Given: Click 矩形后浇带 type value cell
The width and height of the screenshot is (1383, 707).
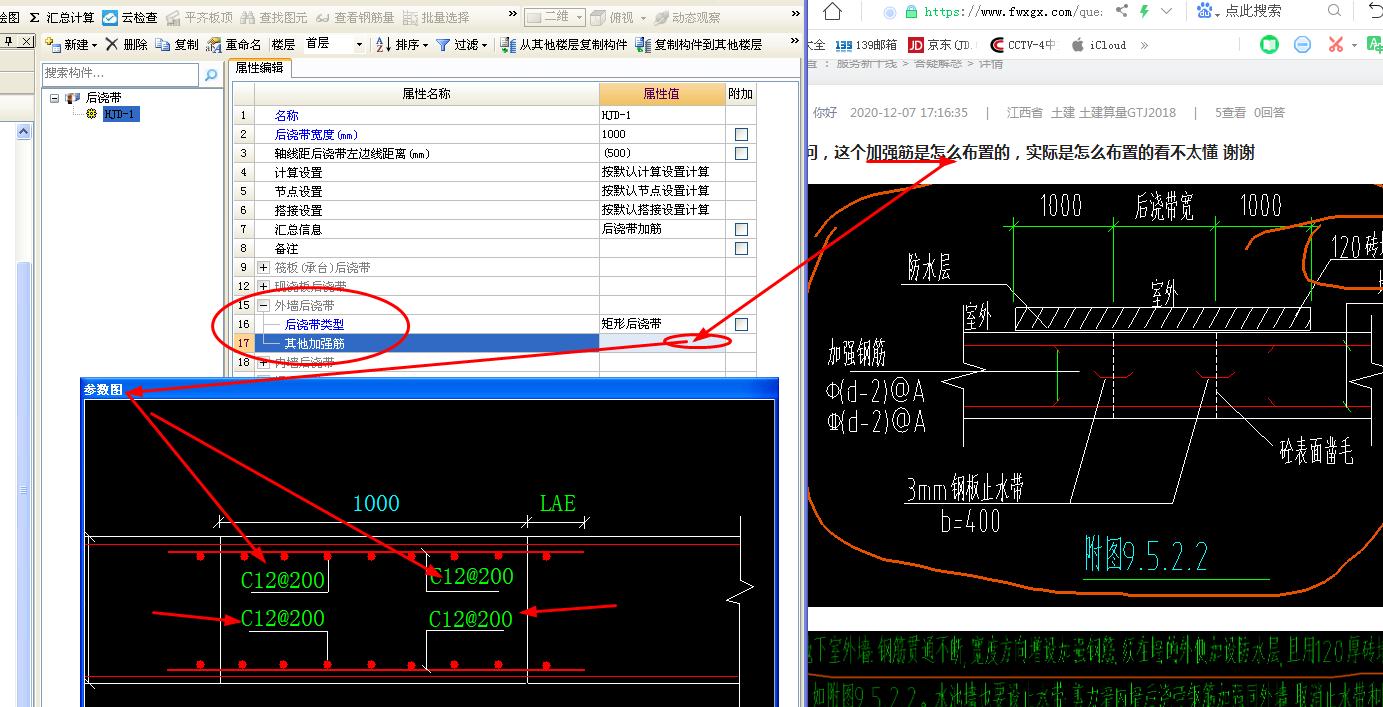Looking at the screenshot, I should (662, 324).
